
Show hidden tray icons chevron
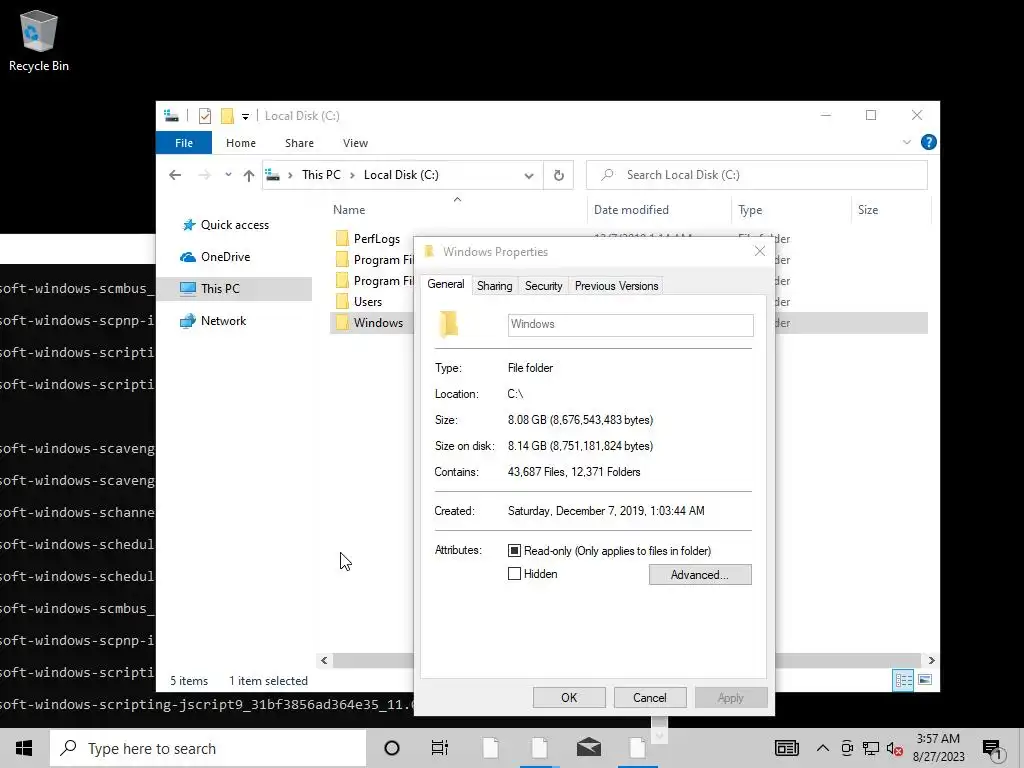point(823,748)
